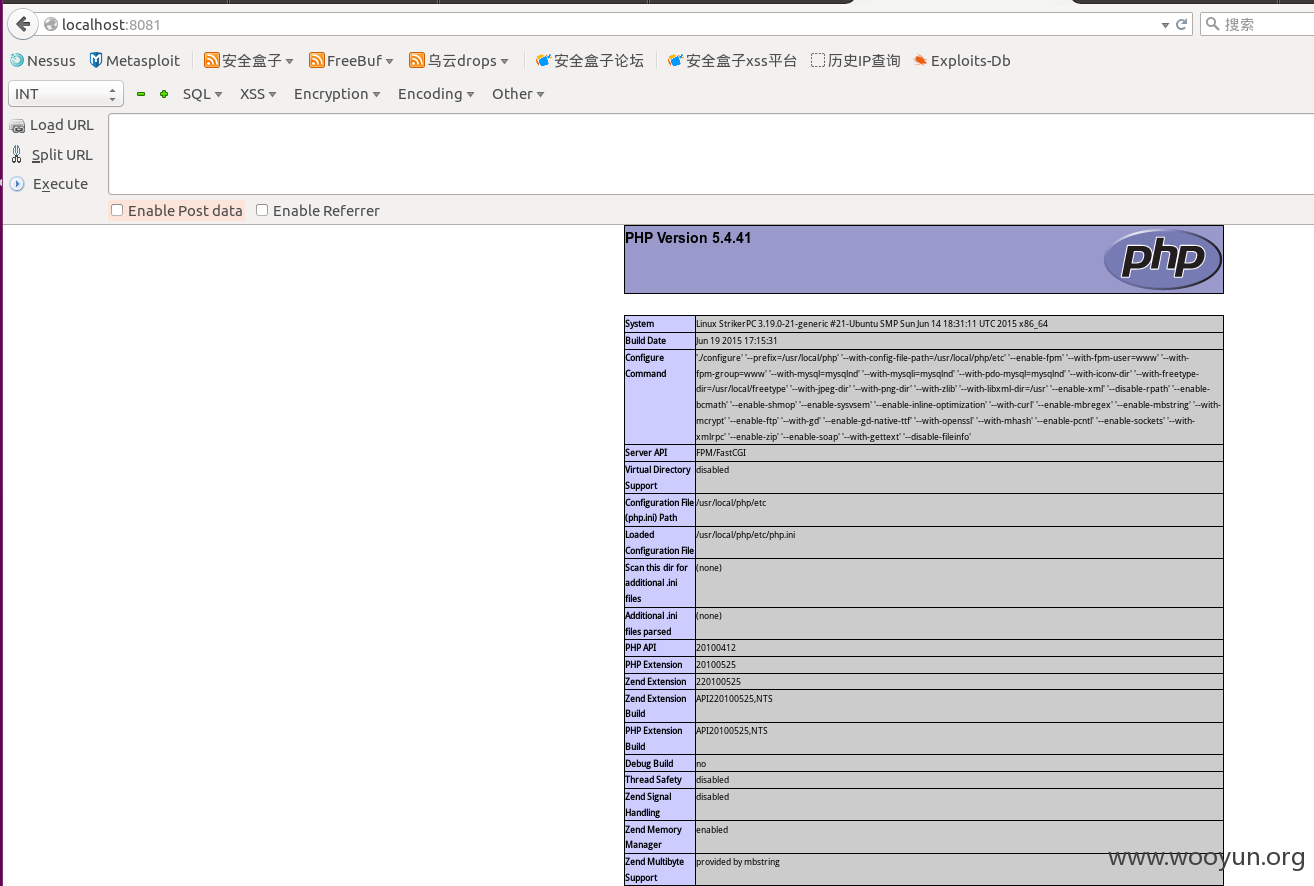Select the FPM/FastCGI Server API value

[x=721, y=453]
